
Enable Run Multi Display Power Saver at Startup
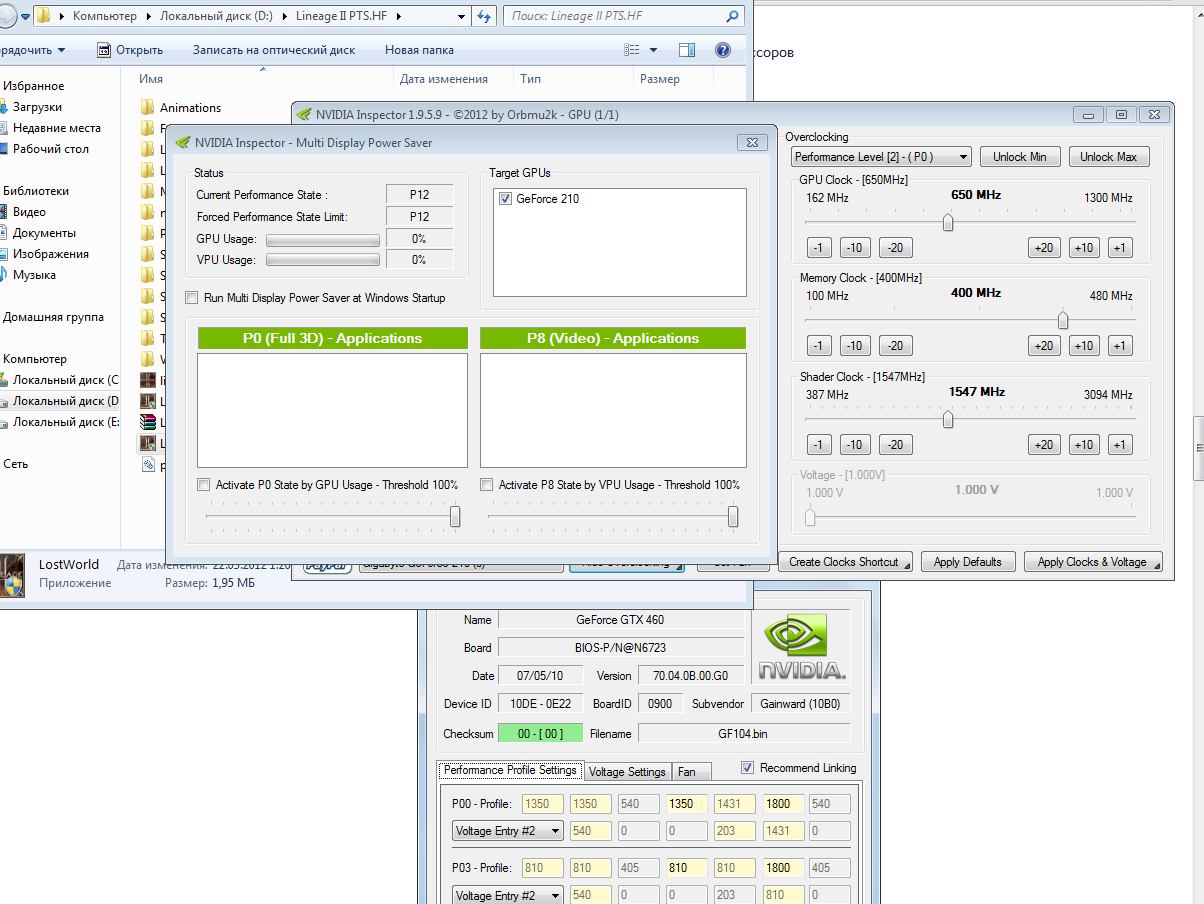tap(192, 298)
